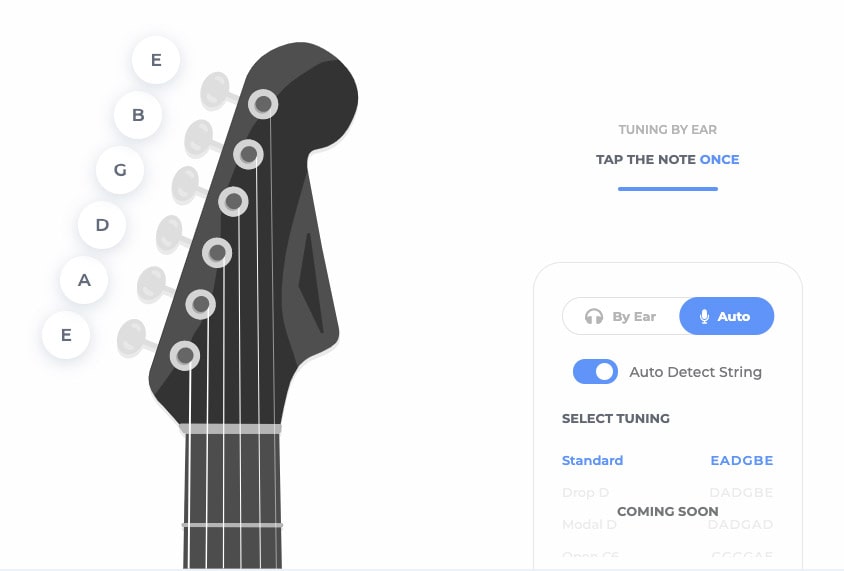Click the G string tuning peg
Image resolution: width=844 pixels, height=571 pixels.
coord(185,185)
